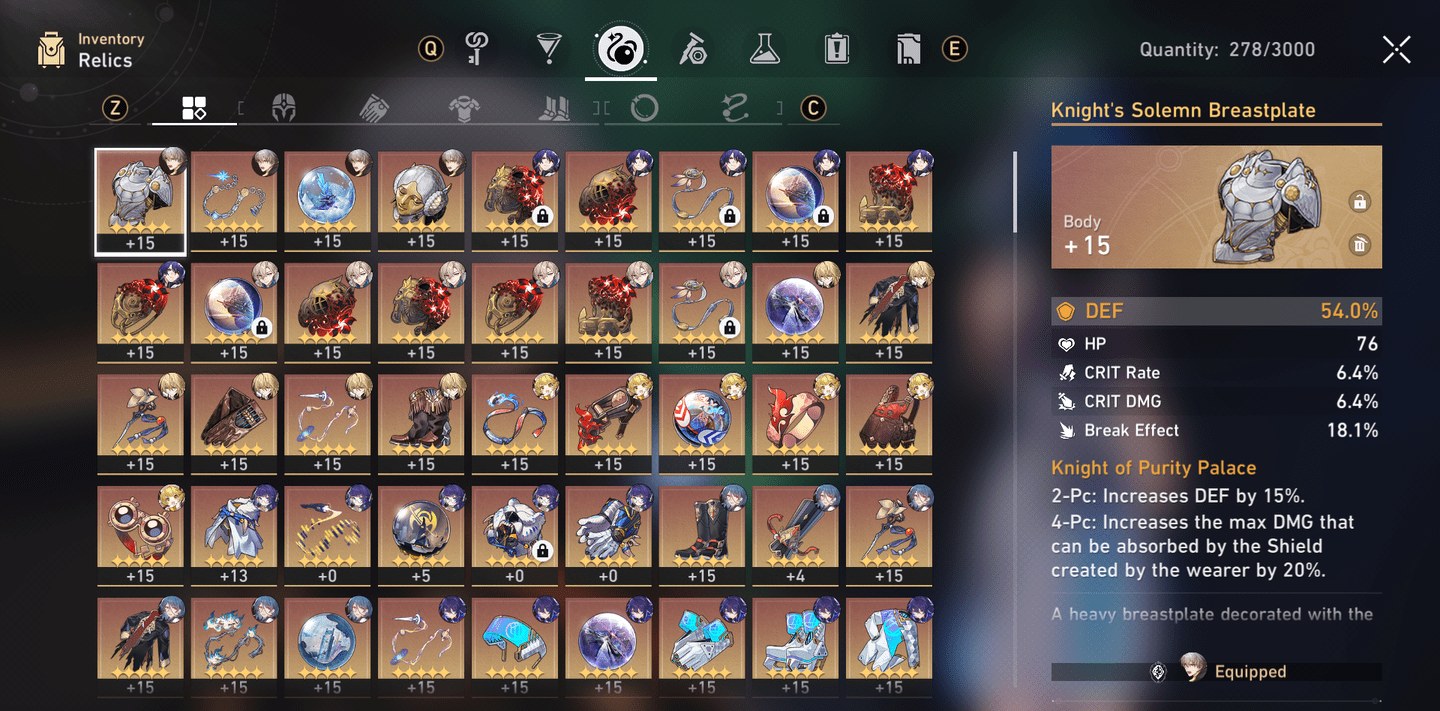Switch to the Consumables flask tab
1440x711 pixels.
coord(765,48)
